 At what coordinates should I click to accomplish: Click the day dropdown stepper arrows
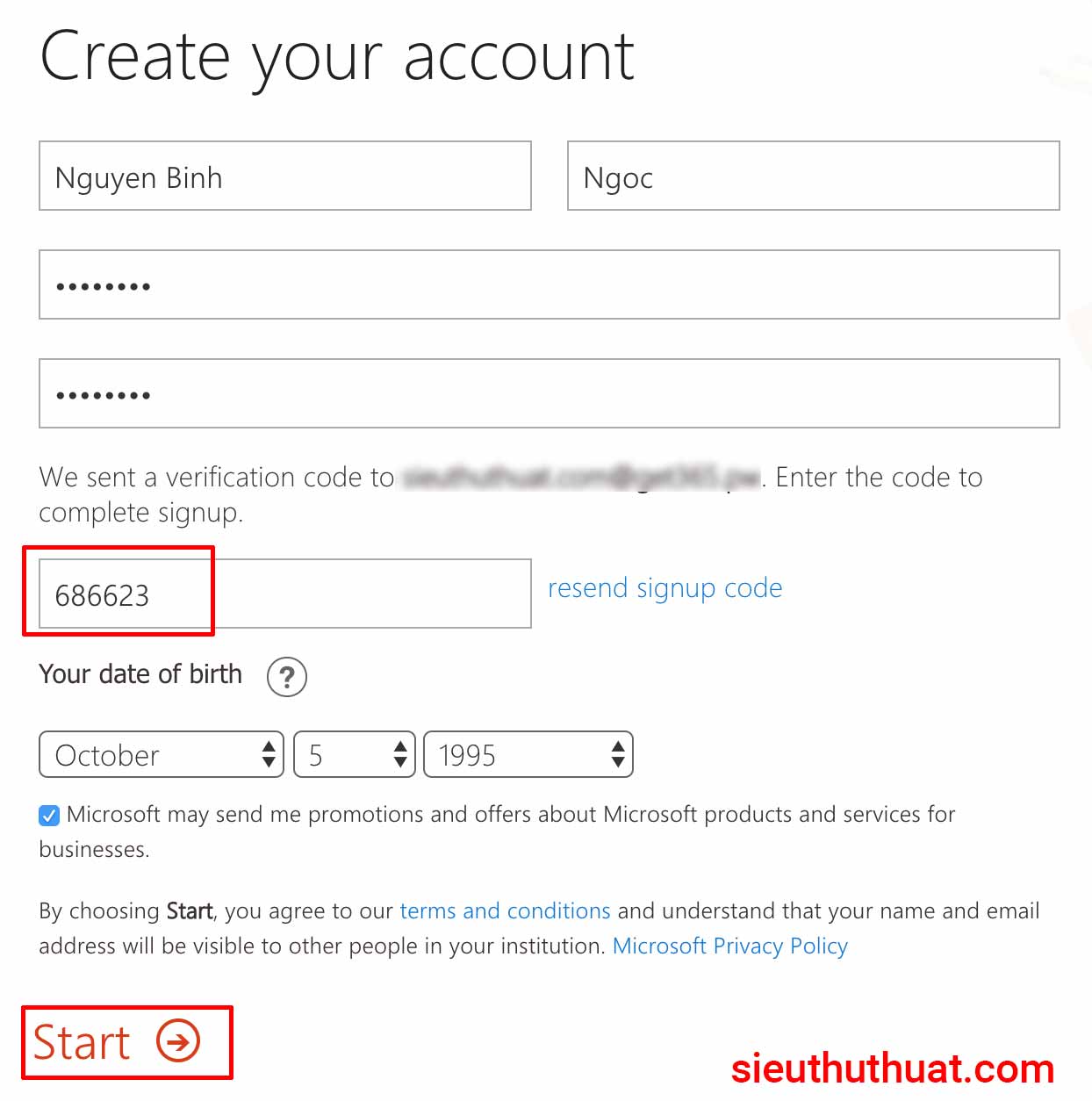pyautogui.click(x=400, y=754)
